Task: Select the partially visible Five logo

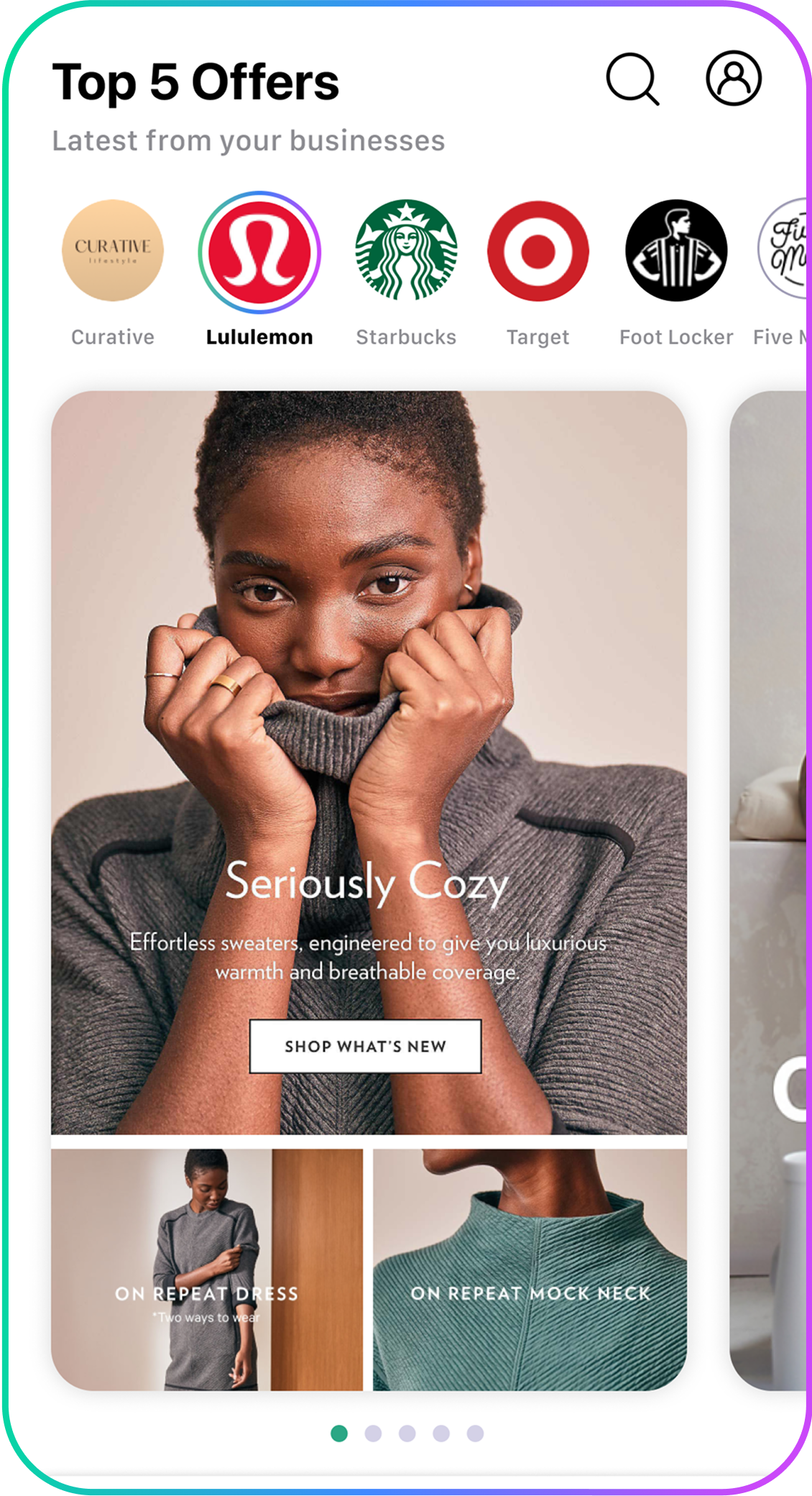Action: 783,249
